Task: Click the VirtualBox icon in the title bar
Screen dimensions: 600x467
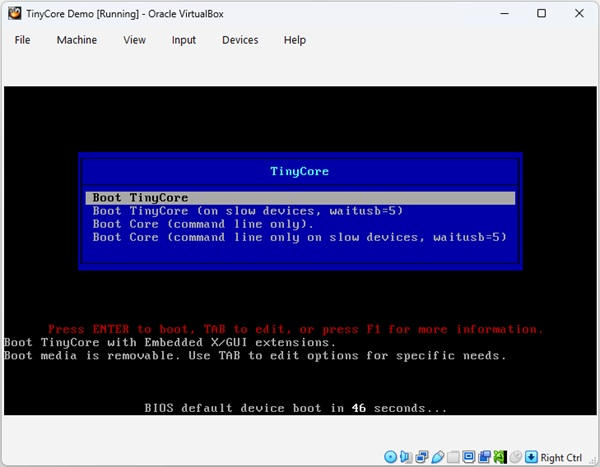Action: [x=14, y=13]
